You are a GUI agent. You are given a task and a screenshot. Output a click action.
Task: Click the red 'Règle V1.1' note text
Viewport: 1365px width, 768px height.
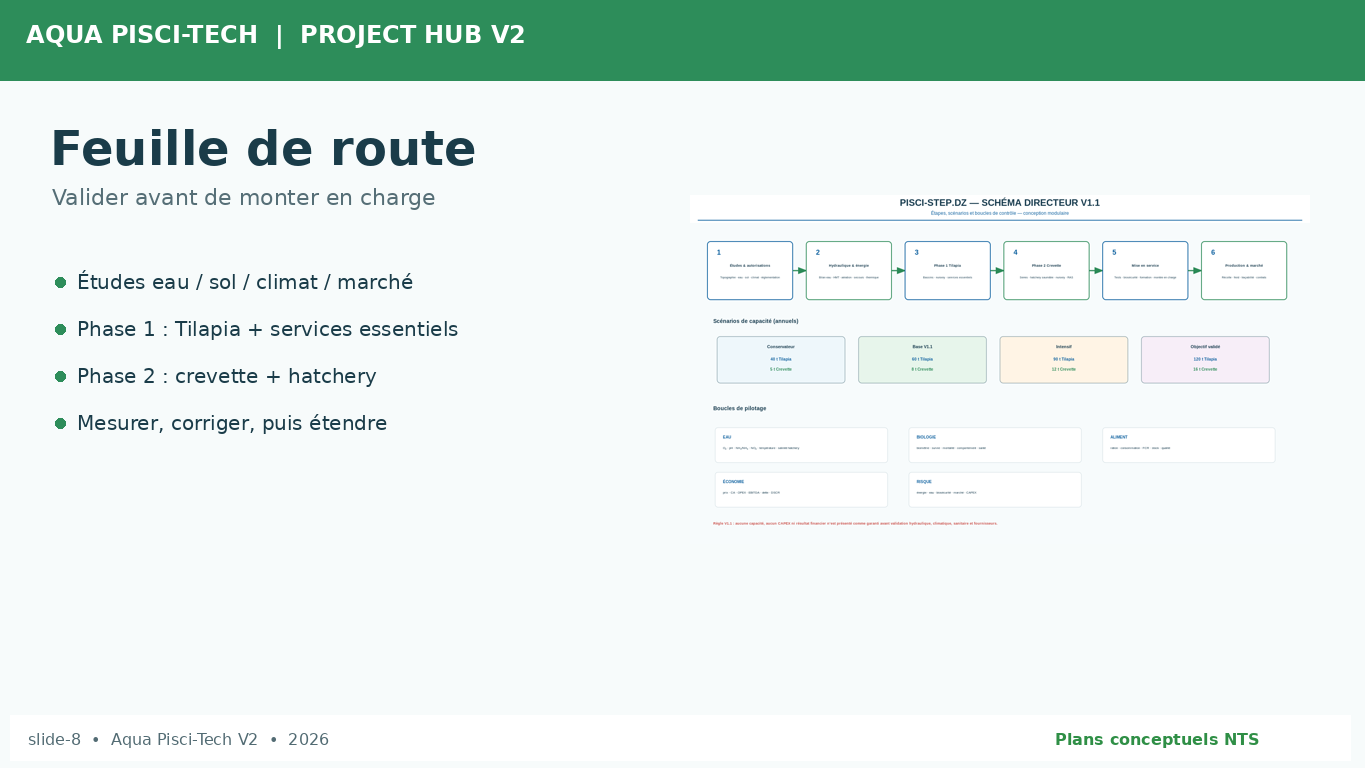[855, 523]
